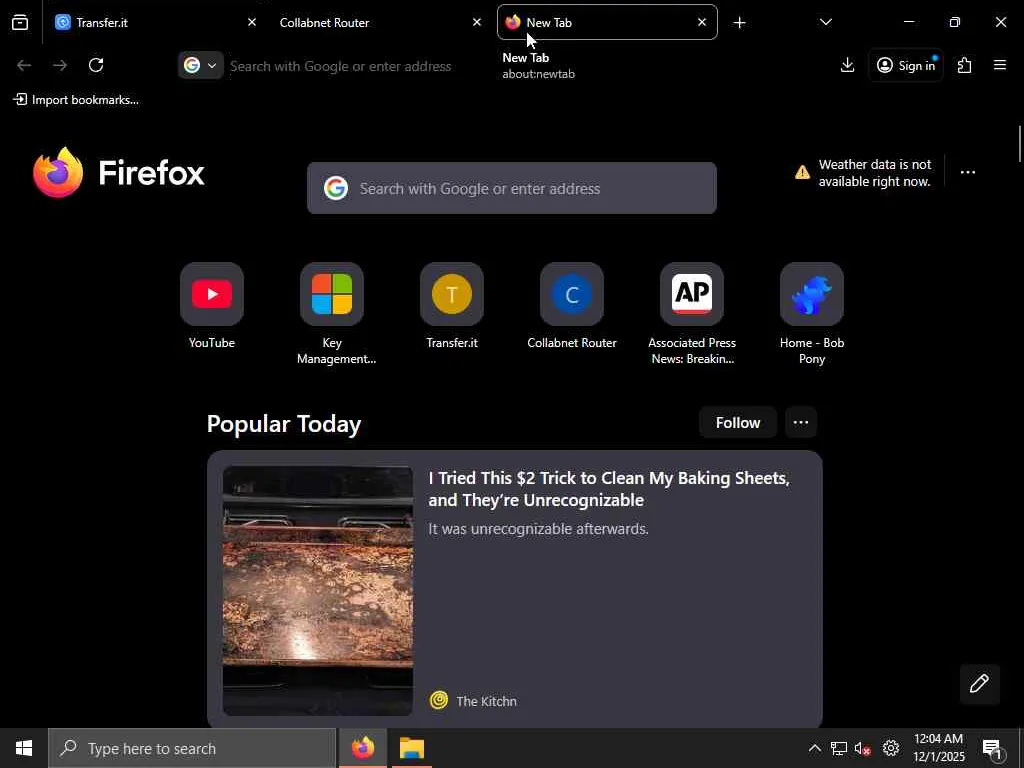The width and height of the screenshot is (1024, 768).
Task: Open the Firefox hamburger application menu
Action: point(1000,65)
